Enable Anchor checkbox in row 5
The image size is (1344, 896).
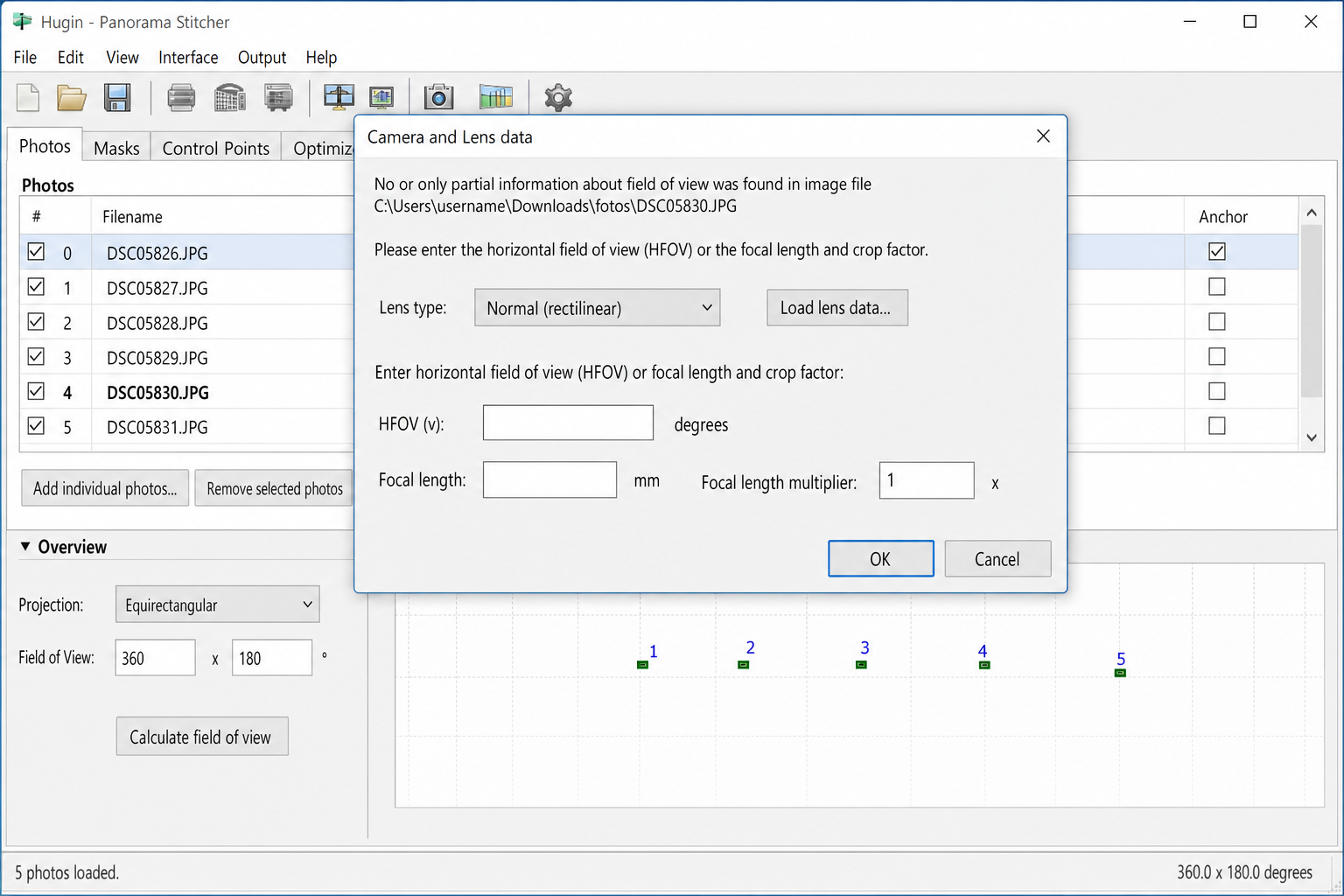pos(1217,426)
